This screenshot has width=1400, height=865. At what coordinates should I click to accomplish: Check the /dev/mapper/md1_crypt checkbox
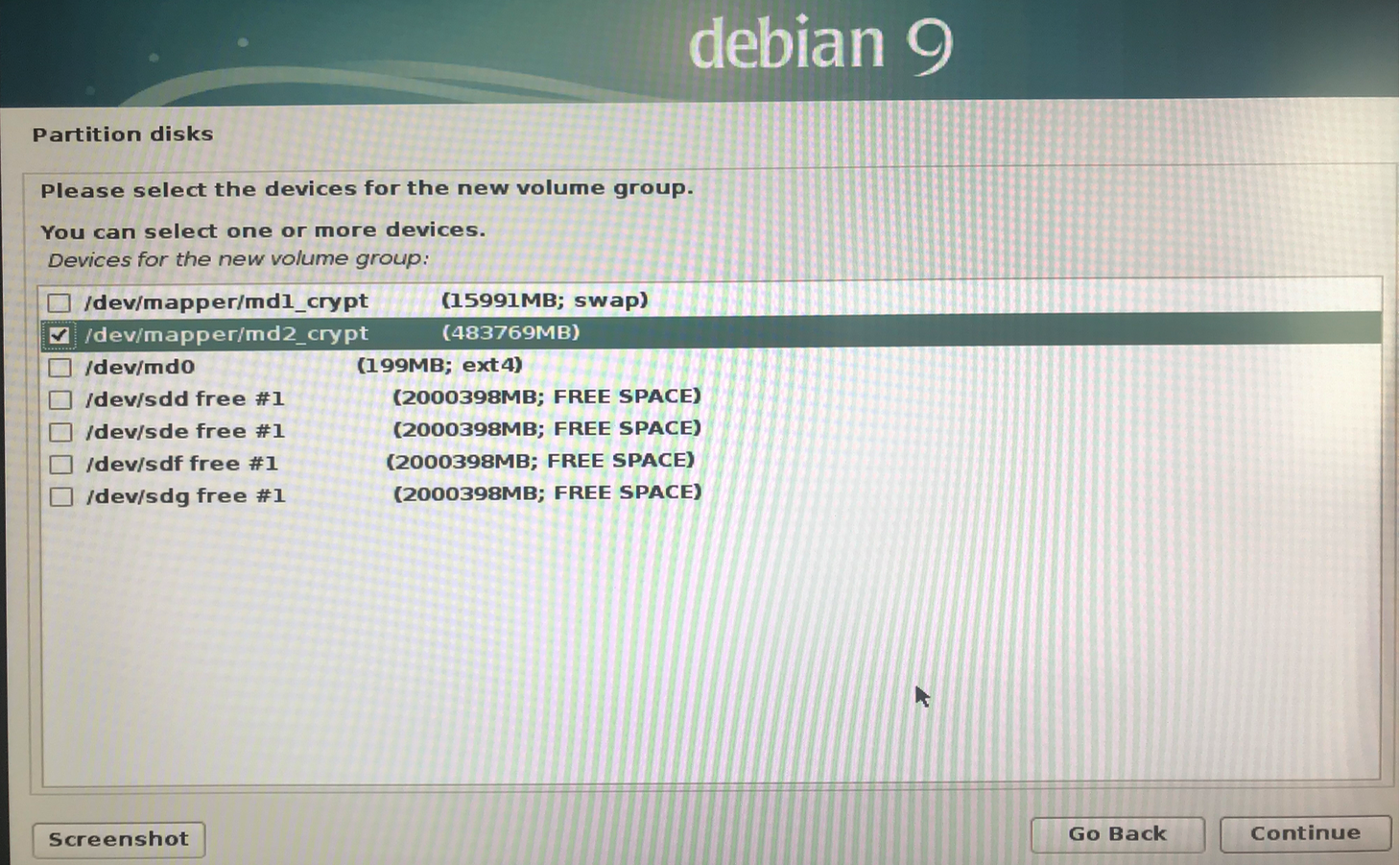59,303
